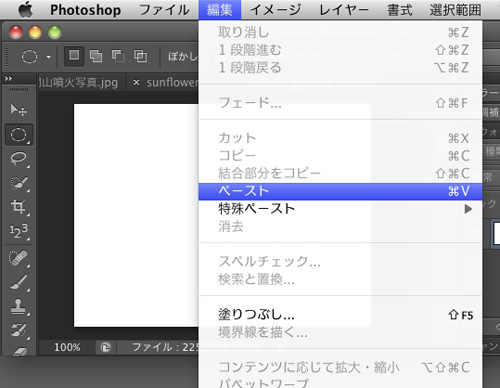Select the History Brush tool
The height and width of the screenshot is (388, 500).
[x=19, y=330]
